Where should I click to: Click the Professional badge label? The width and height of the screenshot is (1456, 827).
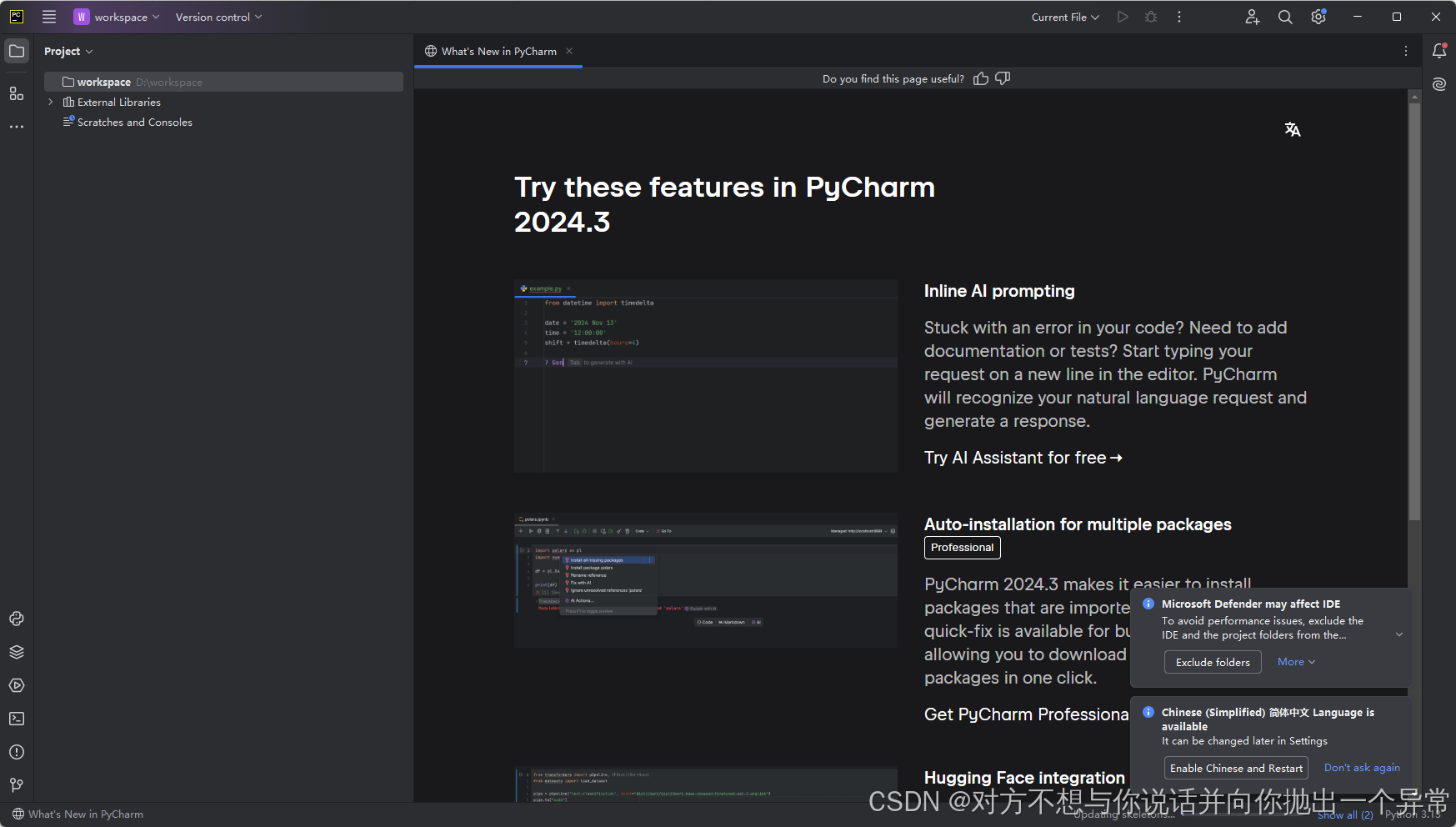pyautogui.click(x=963, y=548)
